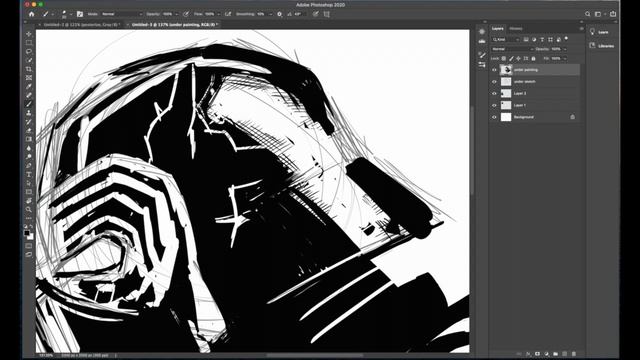Click the foreground color swatch
The image size is (640, 360).
pyautogui.click(x=27, y=233)
